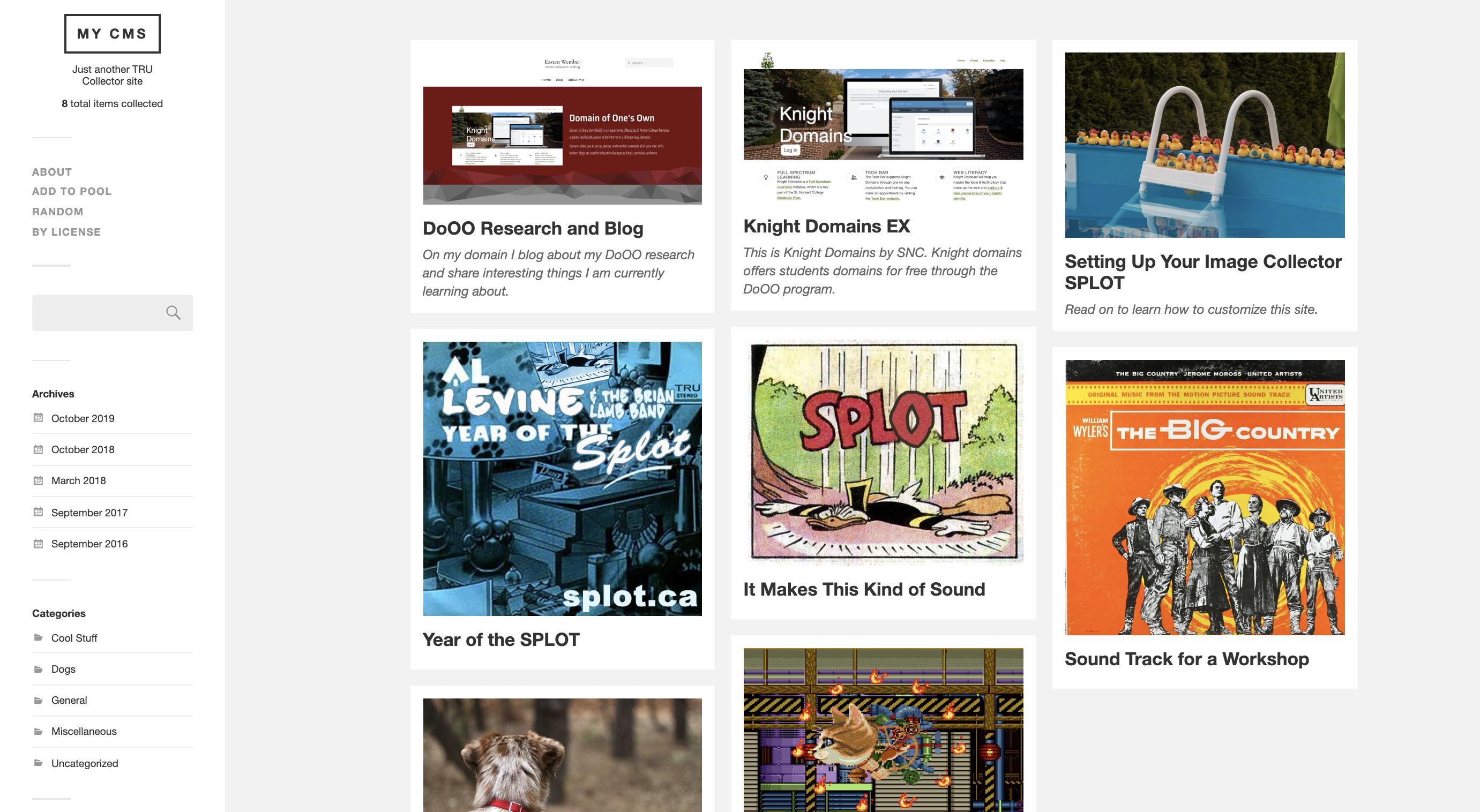Click calendar icon beside September 2016
1480x812 pixels.
pyautogui.click(x=39, y=544)
